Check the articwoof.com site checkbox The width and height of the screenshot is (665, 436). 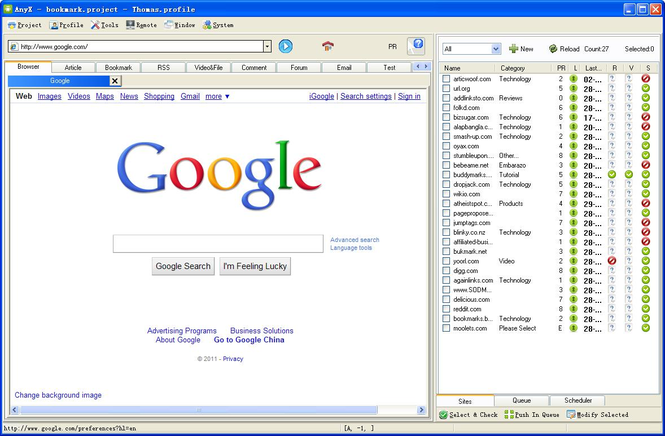coord(446,78)
